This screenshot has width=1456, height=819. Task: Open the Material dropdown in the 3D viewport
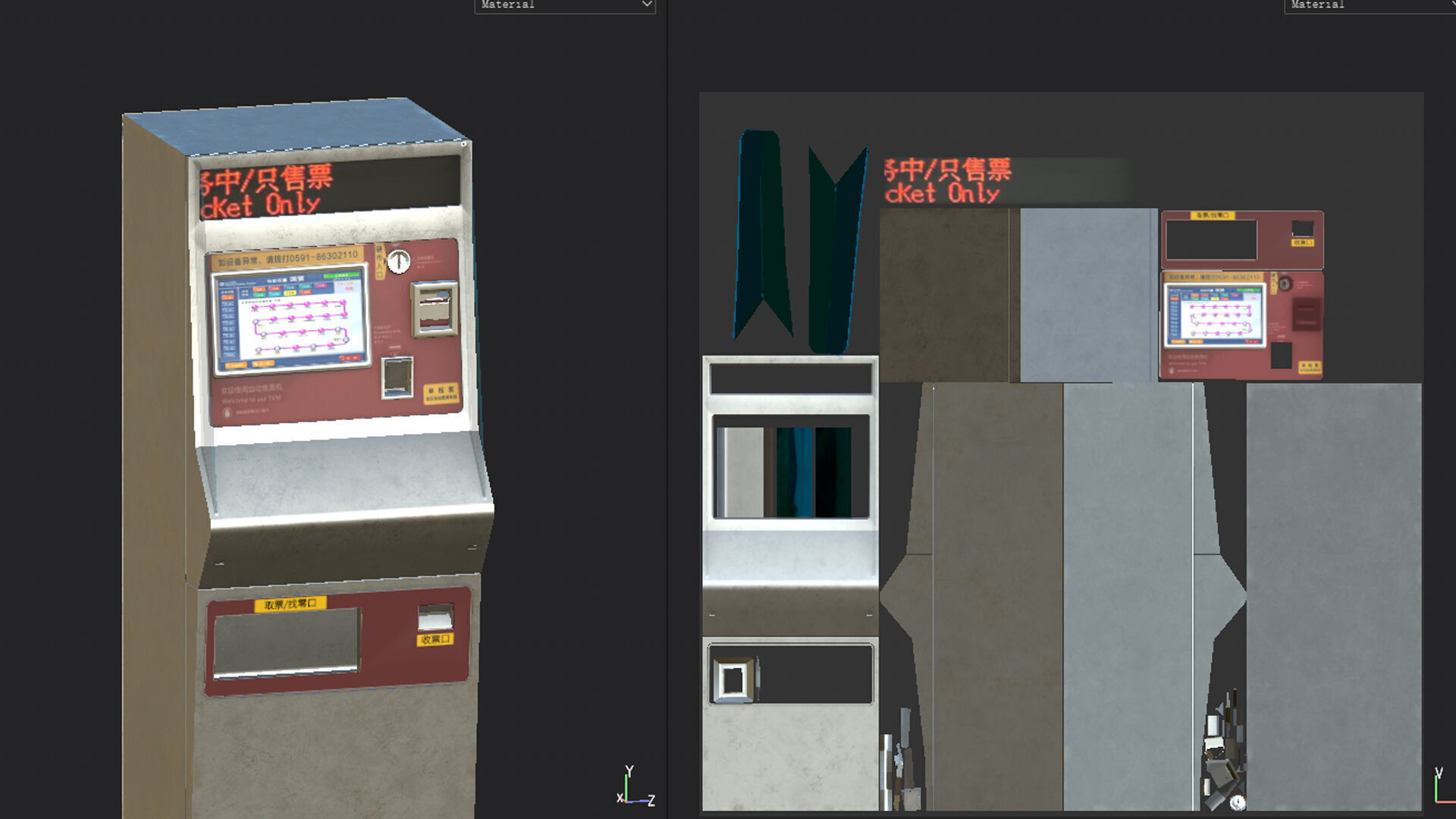[565, 5]
